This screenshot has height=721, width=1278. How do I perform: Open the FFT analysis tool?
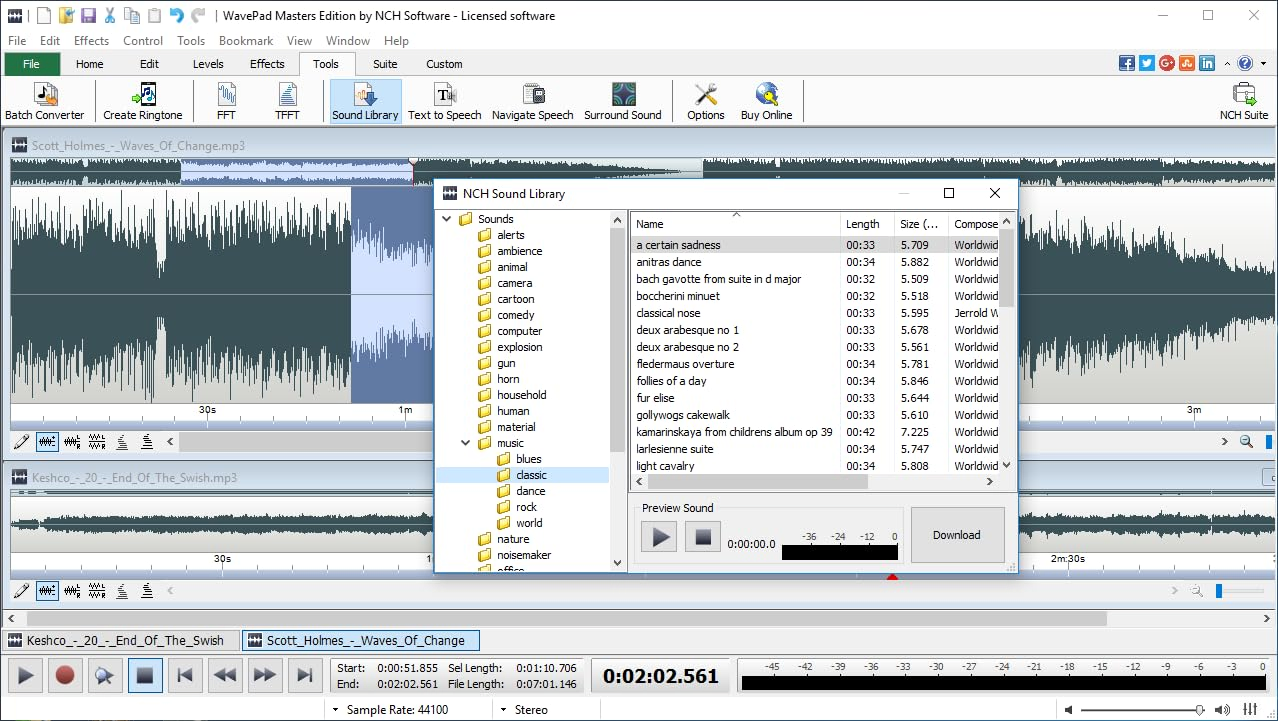click(226, 100)
